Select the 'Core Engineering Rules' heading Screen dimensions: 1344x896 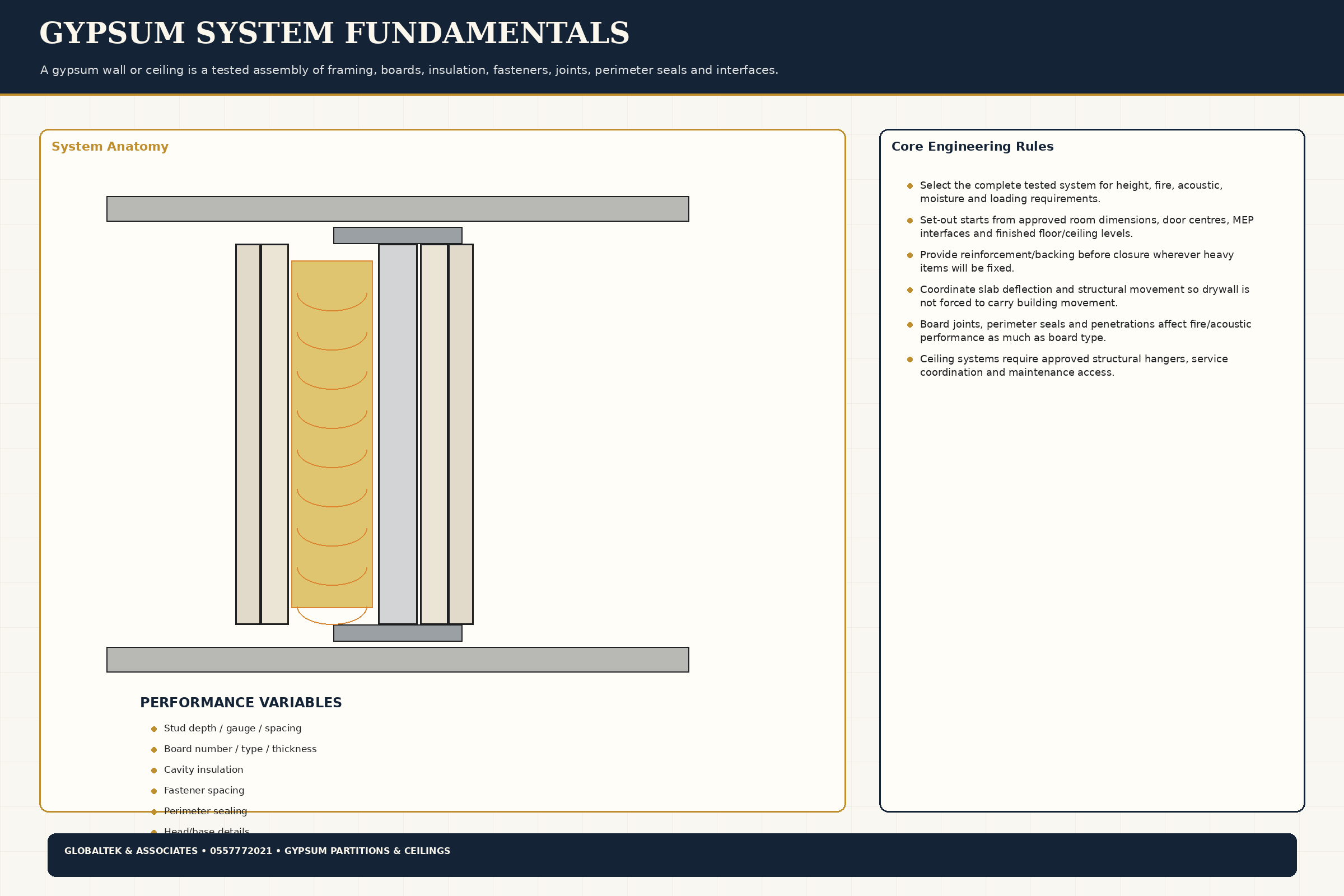pos(972,146)
